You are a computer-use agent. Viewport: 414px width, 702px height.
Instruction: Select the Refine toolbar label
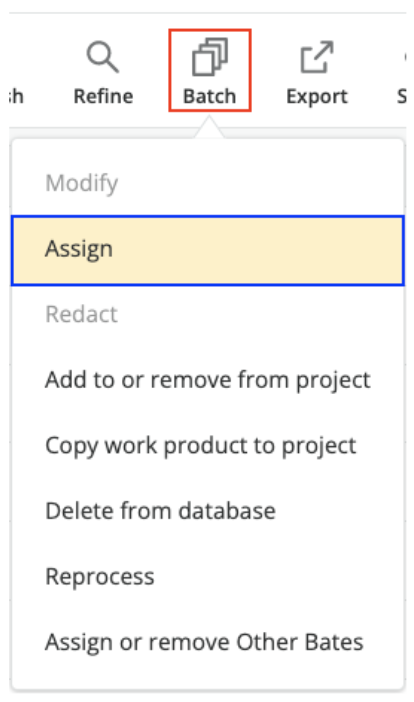pos(103,96)
